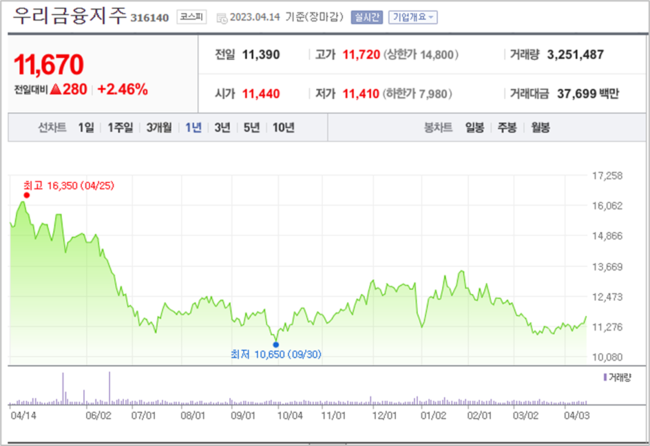Click the red up-triangle 280 change
This screenshot has height=446, width=650.
[68, 90]
